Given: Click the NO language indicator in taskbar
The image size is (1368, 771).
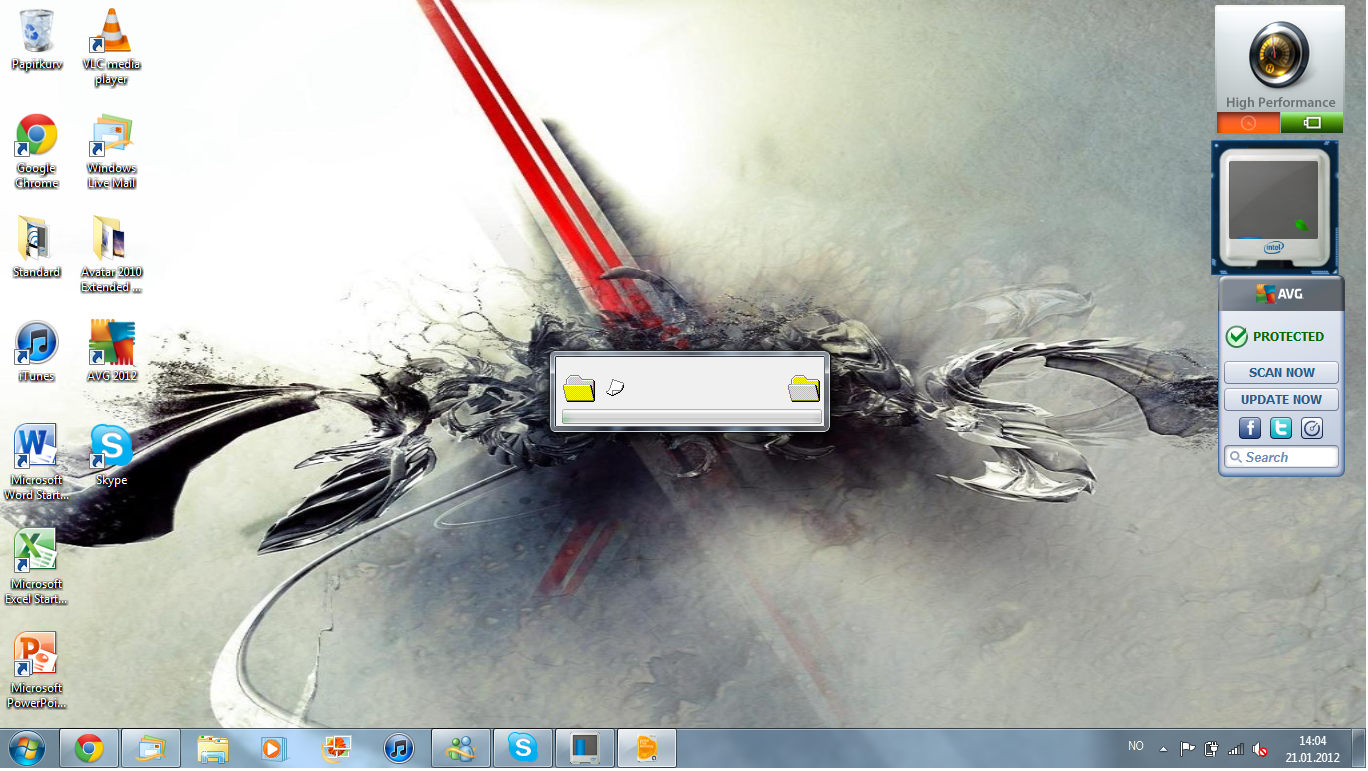Looking at the screenshot, I should [1136, 746].
